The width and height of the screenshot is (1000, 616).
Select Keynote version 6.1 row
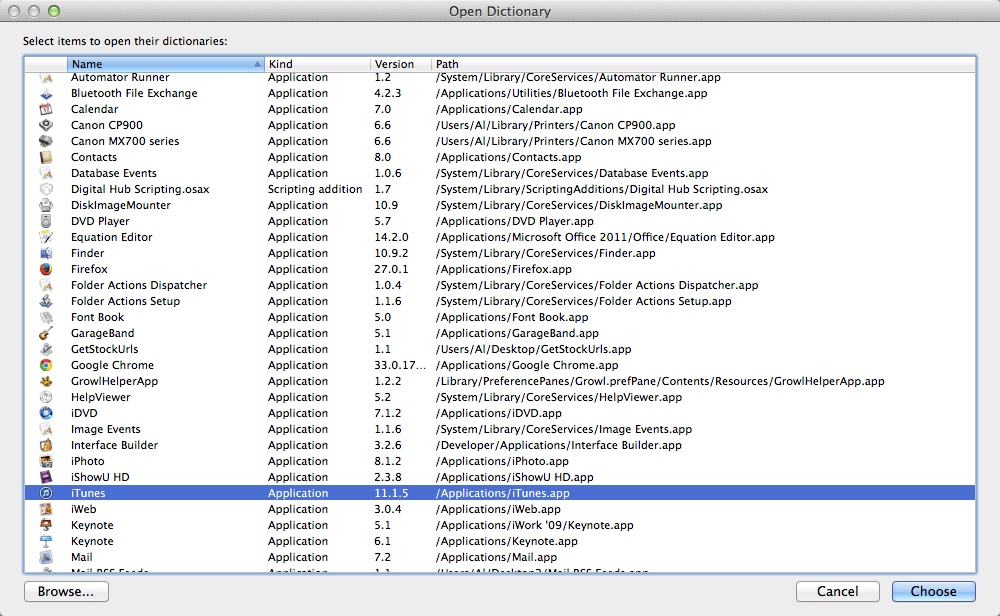click(499, 541)
